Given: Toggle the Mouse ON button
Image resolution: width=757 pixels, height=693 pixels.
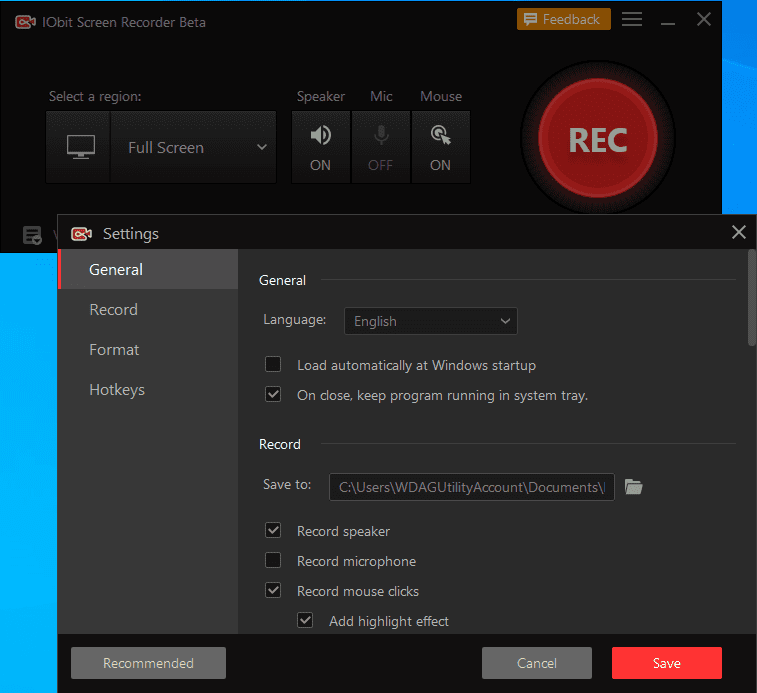Looking at the screenshot, I should (x=441, y=147).
